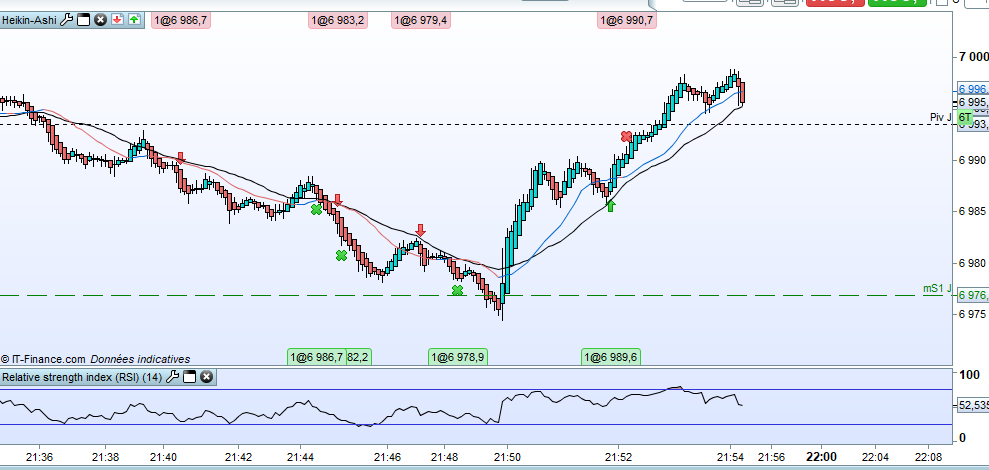
Task: Click the green 6 976 price tag
Action: click(973, 295)
